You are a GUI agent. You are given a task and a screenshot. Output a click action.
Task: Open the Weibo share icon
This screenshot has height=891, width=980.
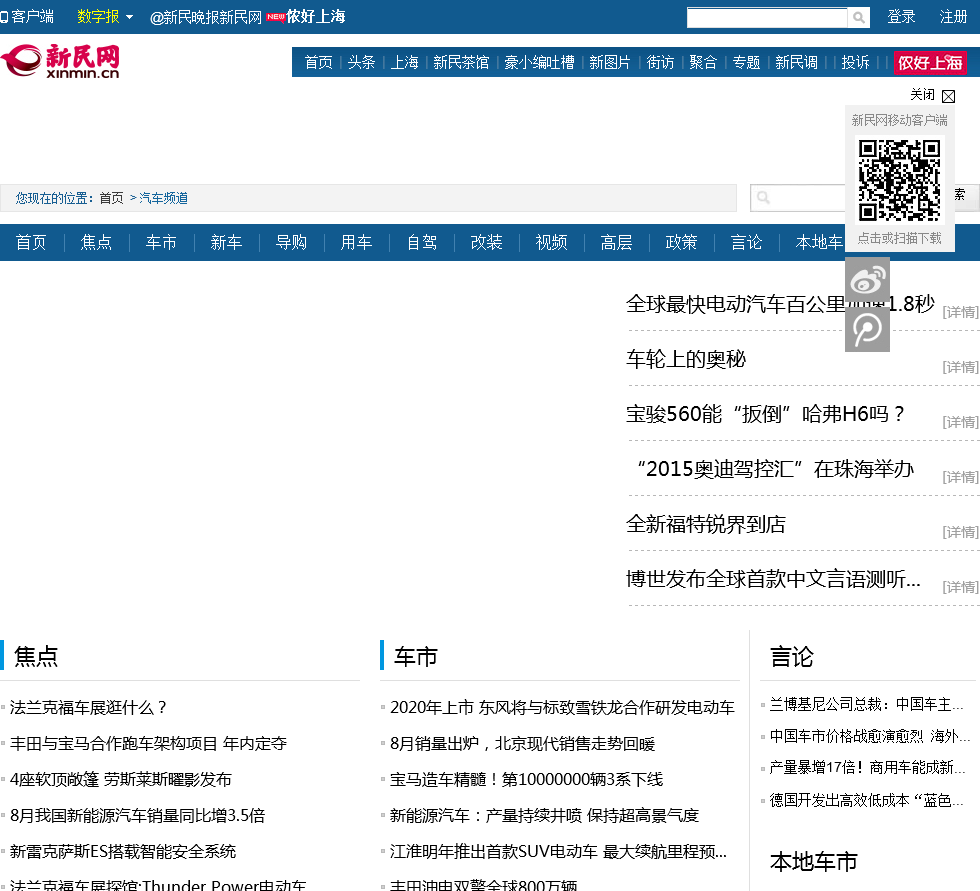point(868,281)
